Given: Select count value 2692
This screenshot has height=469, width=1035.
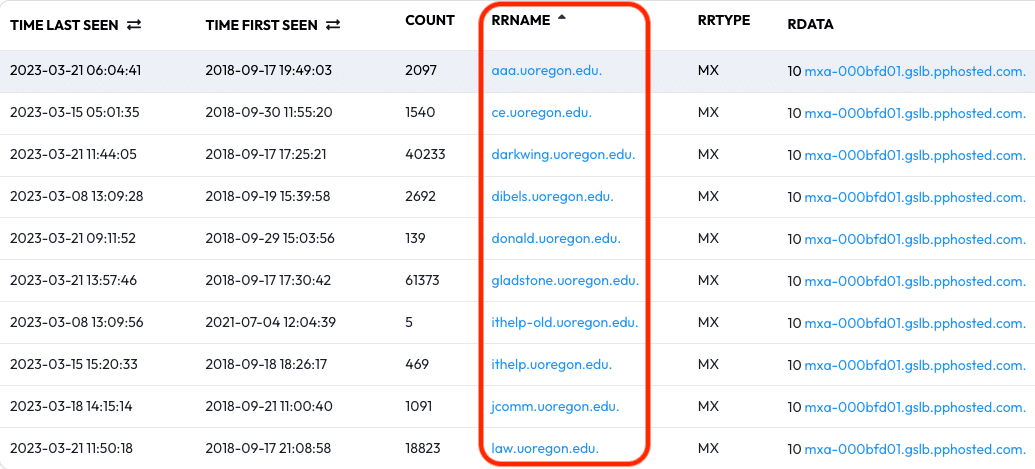Looking at the screenshot, I should [x=421, y=196].
